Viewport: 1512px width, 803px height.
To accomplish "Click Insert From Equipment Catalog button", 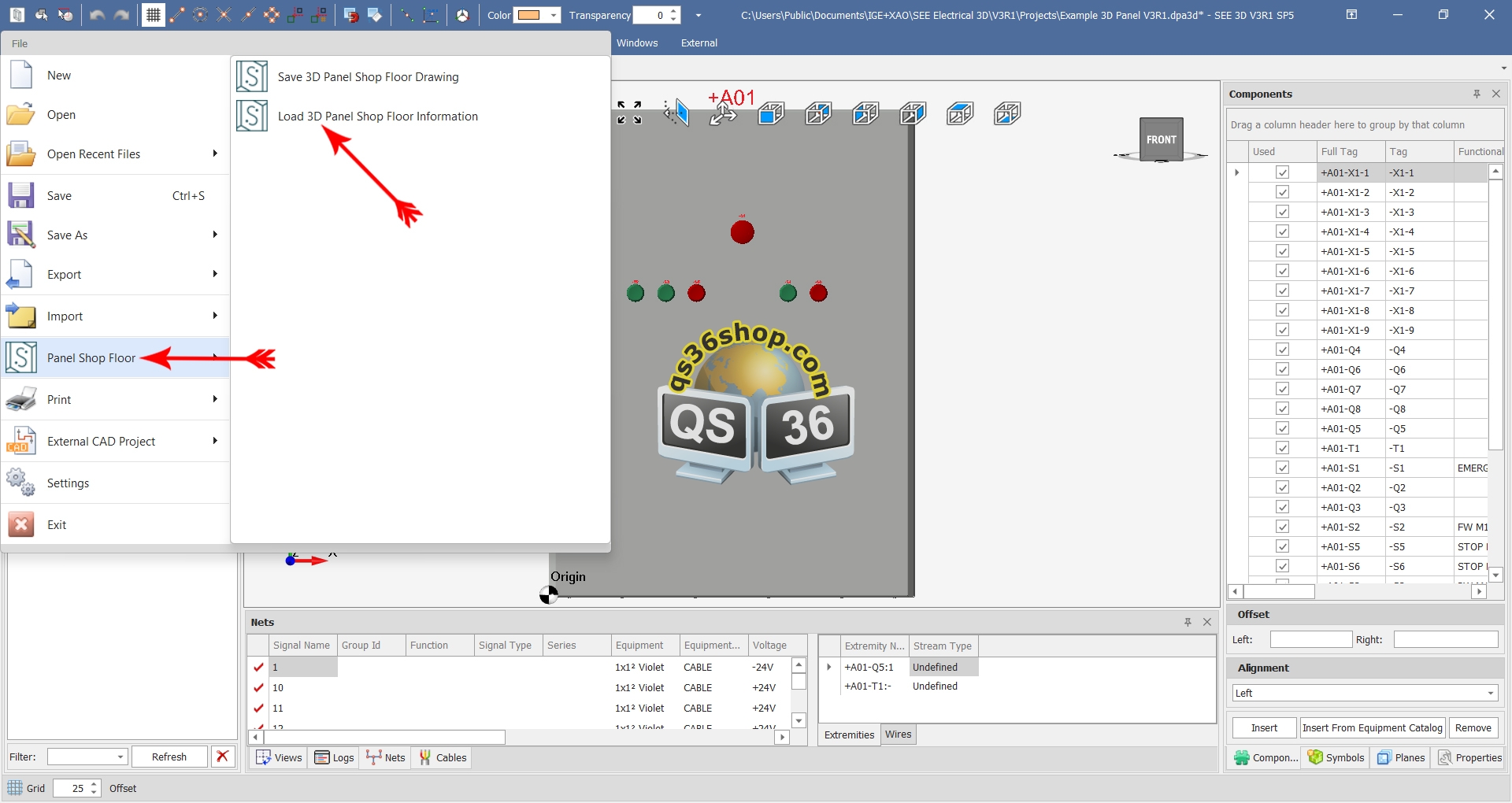I will [x=1372, y=727].
